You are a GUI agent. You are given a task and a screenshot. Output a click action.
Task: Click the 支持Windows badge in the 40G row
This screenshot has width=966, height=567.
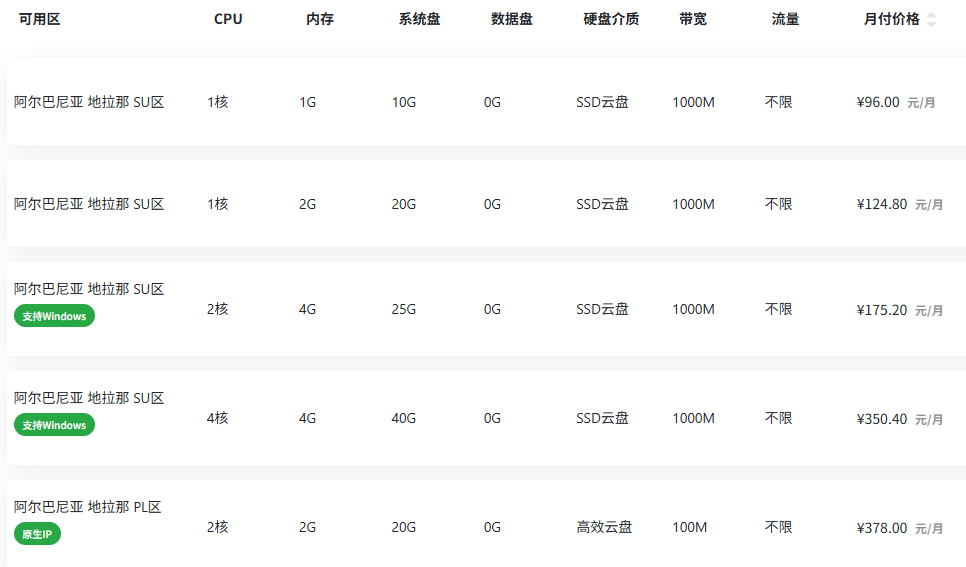click(x=54, y=425)
